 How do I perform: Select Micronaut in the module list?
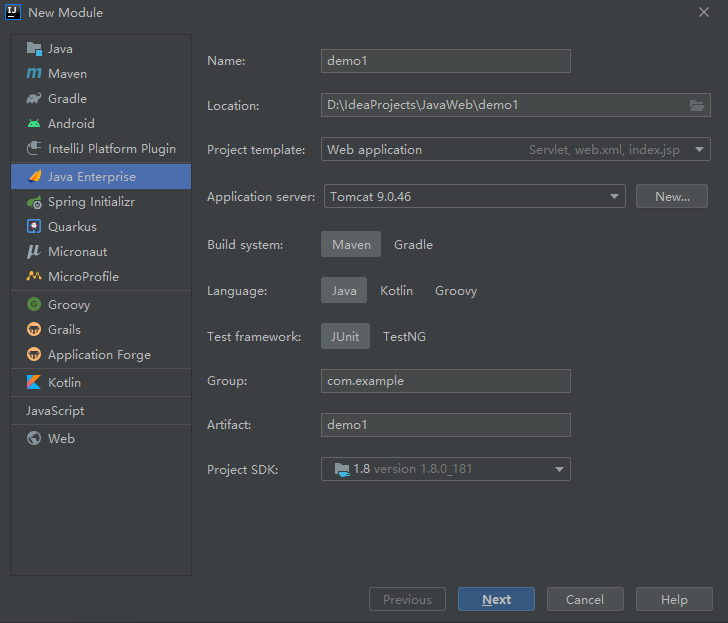pos(101,252)
